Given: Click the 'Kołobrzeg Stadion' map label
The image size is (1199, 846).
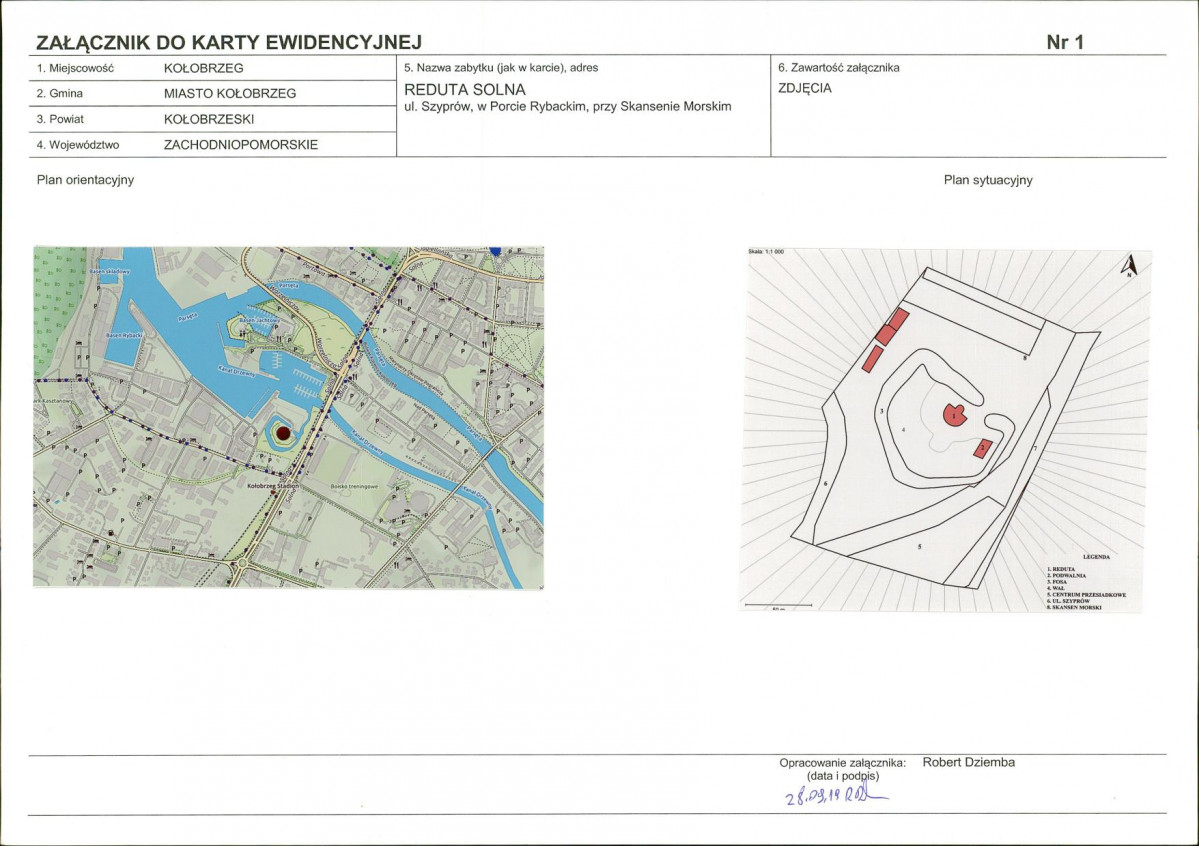Looking at the screenshot, I should [273, 486].
